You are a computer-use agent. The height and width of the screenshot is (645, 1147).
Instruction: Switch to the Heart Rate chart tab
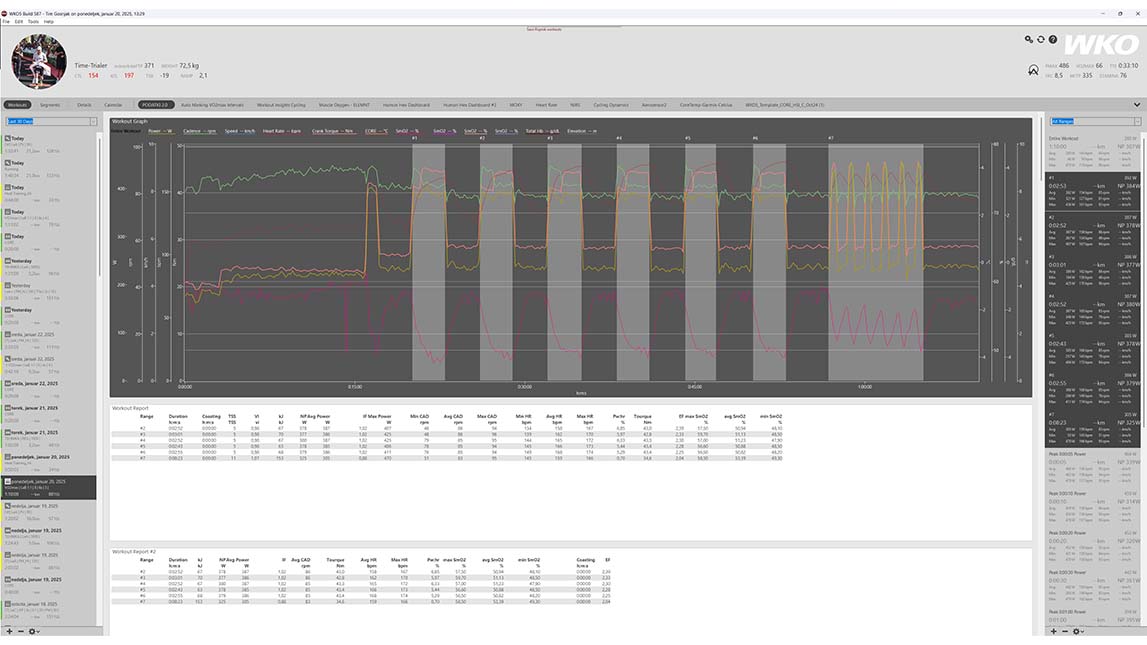point(546,104)
